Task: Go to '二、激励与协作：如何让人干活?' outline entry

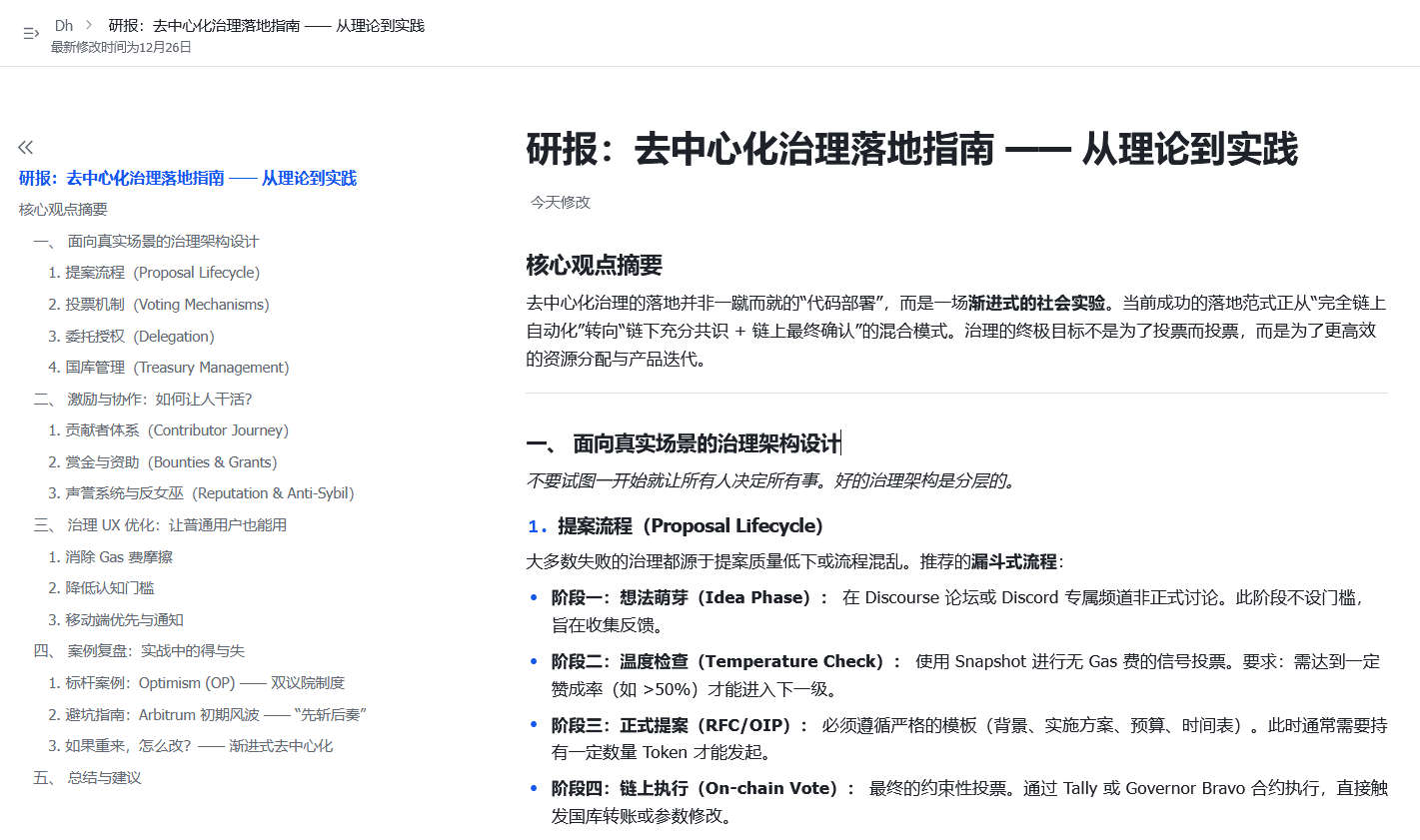Action: coord(143,400)
